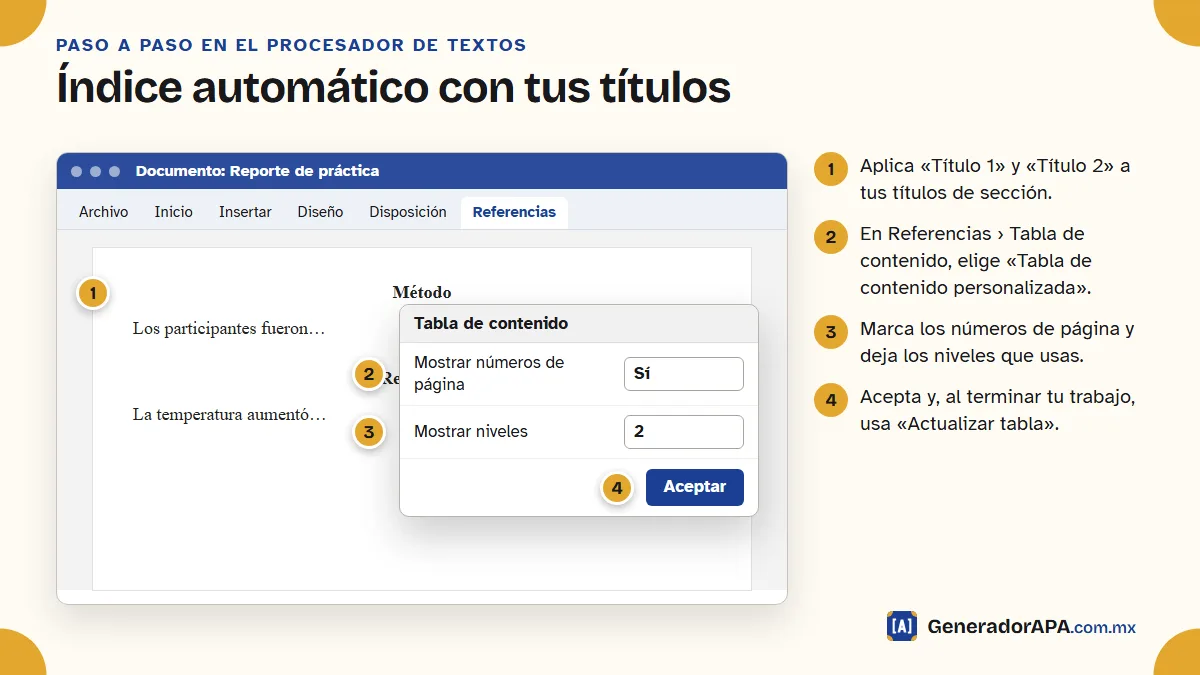
Task: Click the window title 'Documento: Reporte de práctica'
Action: (x=258, y=171)
